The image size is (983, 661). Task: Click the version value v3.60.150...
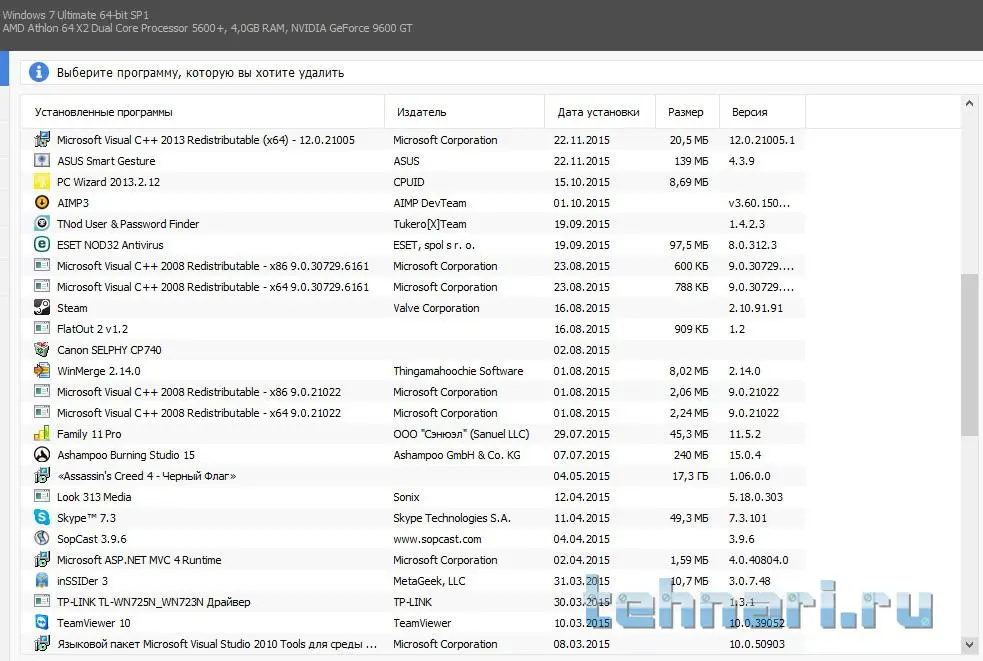[x=759, y=203]
